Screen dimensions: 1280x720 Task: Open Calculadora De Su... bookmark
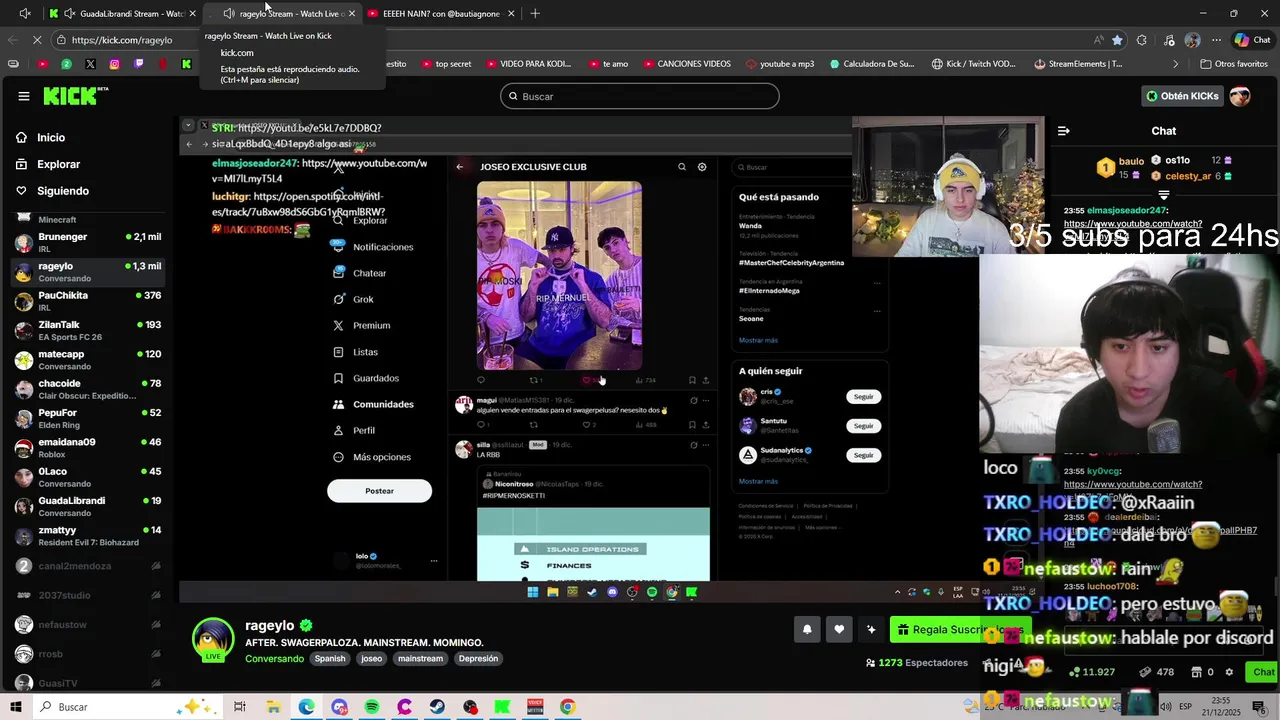[872, 64]
